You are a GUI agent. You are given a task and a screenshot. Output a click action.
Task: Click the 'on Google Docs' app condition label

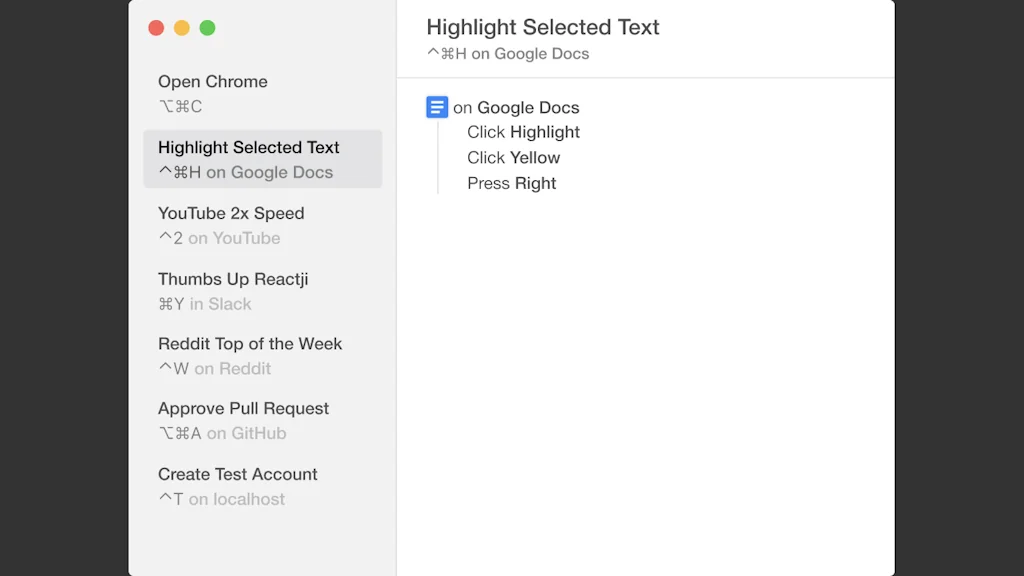click(516, 108)
